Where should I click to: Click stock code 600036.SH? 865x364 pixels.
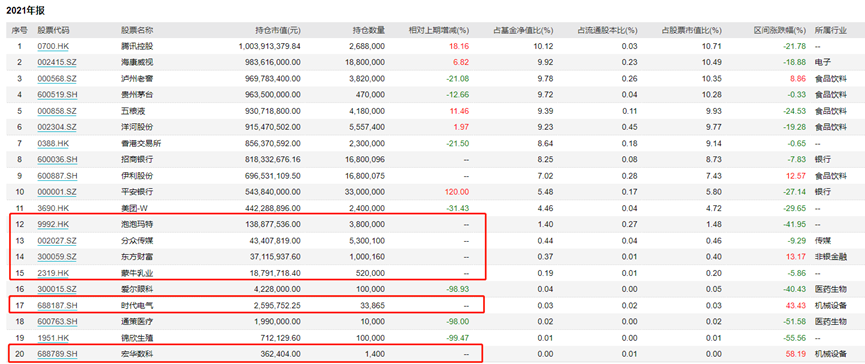[57, 159]
